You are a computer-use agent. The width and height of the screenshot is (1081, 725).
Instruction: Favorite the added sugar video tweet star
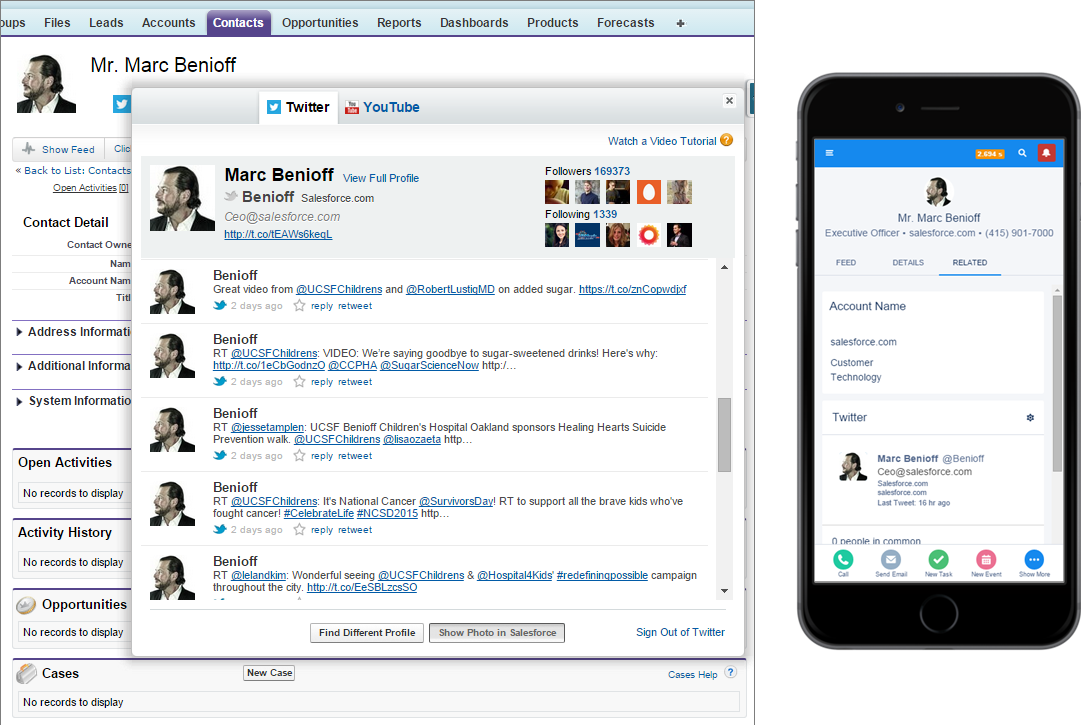tap(299, 305)
